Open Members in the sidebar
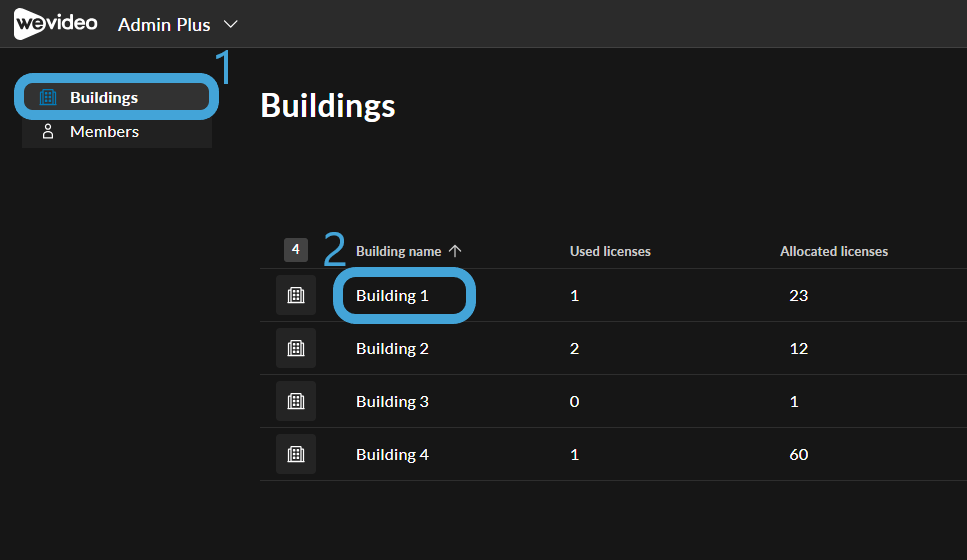The width and height of the screenshot is (967, 560). [117, 131]
